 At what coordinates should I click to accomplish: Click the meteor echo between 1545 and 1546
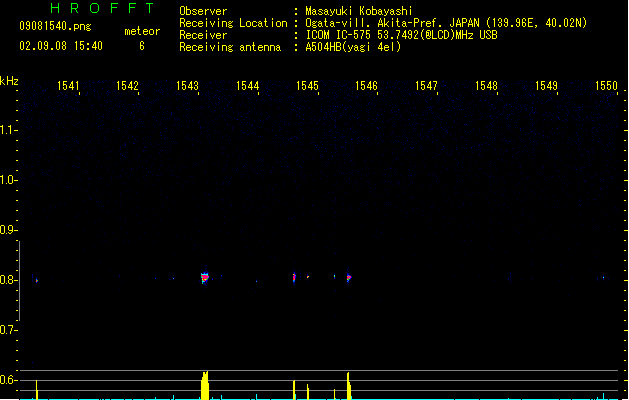pyautogui.click(x=349, y=277)
